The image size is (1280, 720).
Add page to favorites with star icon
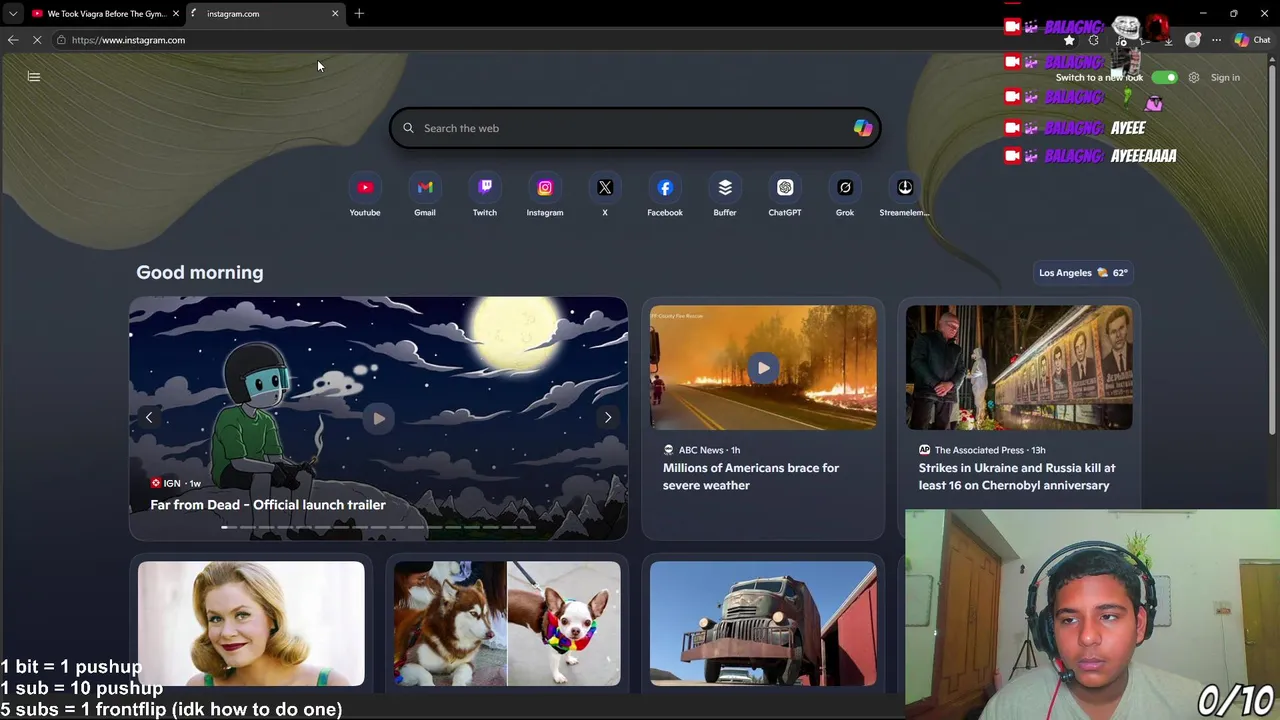tap(1069, 40)
